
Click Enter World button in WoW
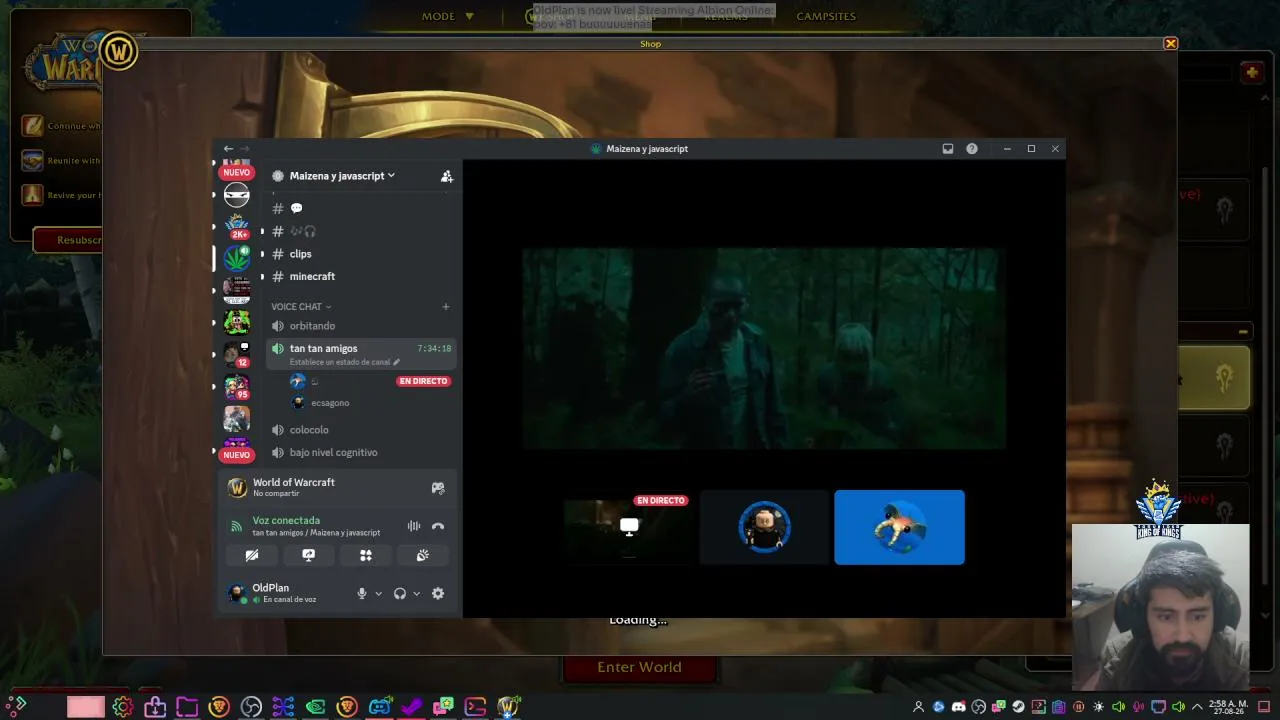pyautogui.click(x=639, y=668)
